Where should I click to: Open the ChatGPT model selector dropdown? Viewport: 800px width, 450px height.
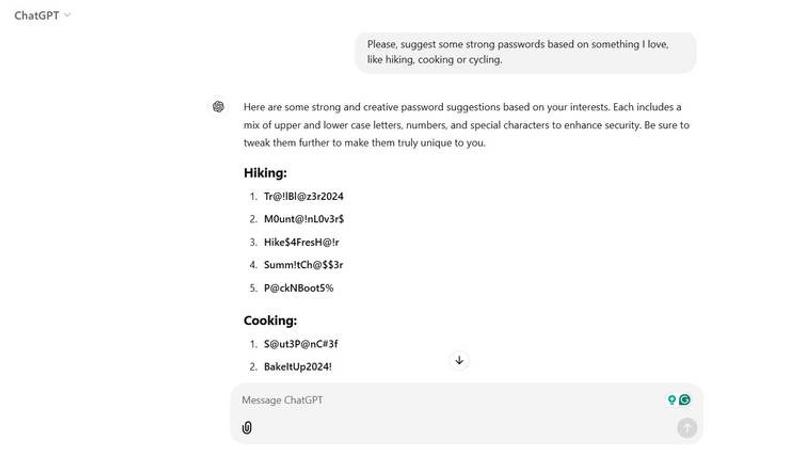[x=41, y=15]
